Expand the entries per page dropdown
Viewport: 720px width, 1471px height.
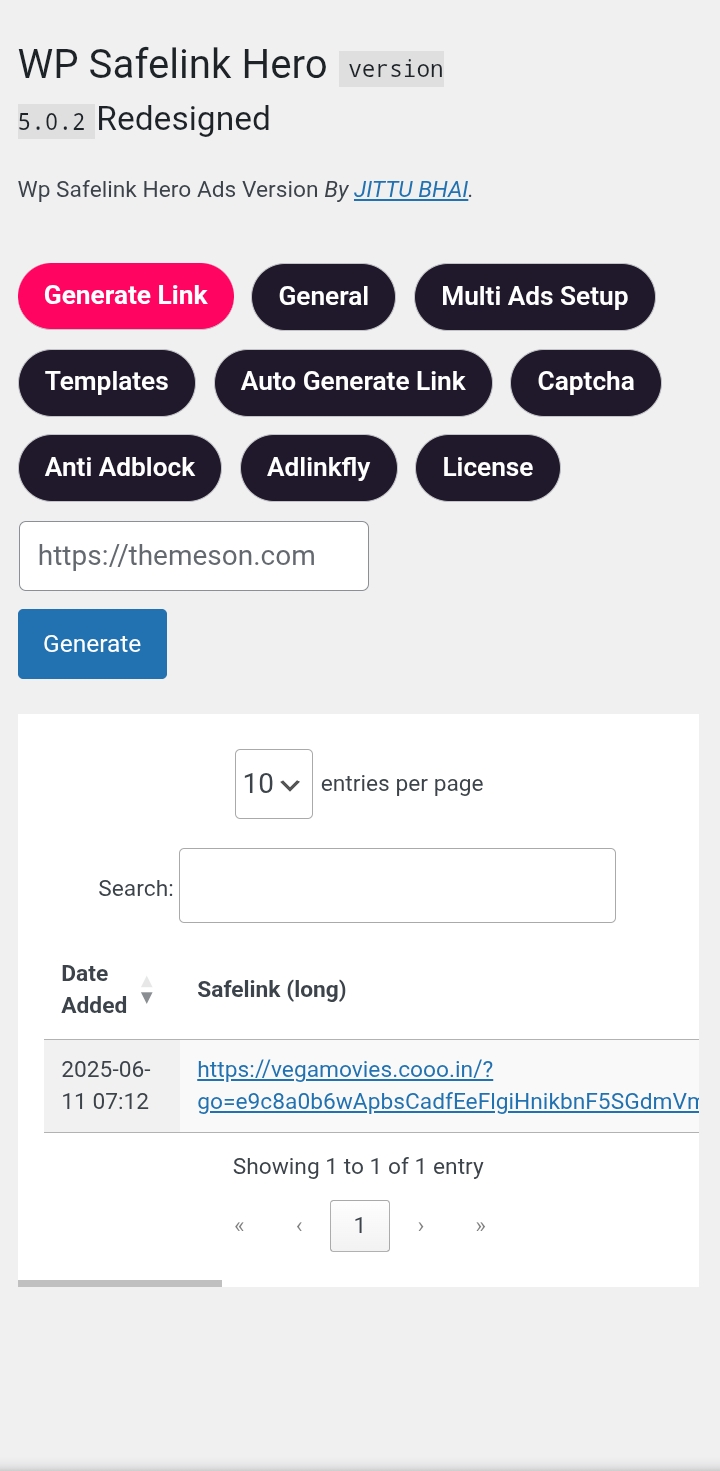pyautogui.click(x=273, y=784)
